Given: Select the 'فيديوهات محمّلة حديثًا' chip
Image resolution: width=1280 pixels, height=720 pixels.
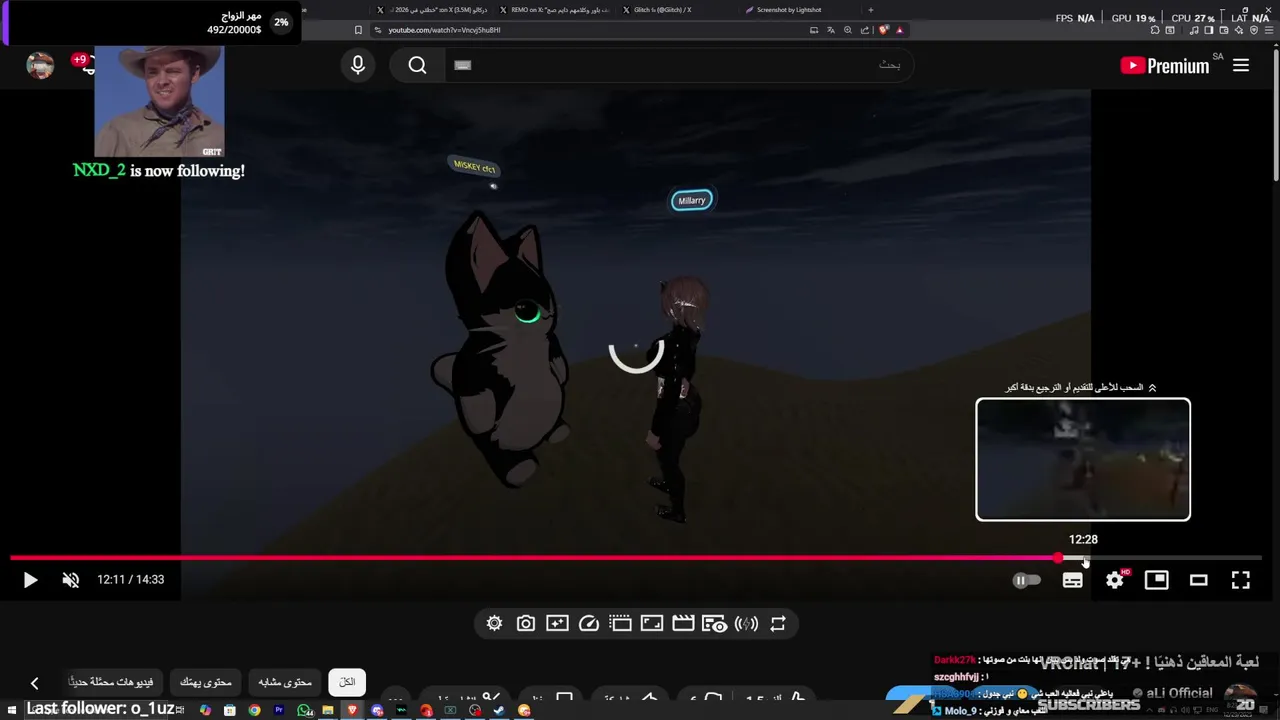Looking at the screenshot, I should tap(111, 682).
